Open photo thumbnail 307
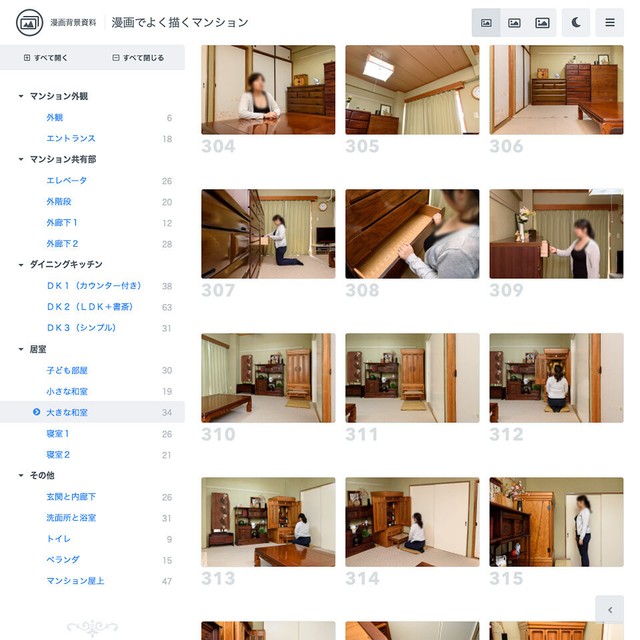The height and width of the screenshot is (640, 640). coord(268,234)
